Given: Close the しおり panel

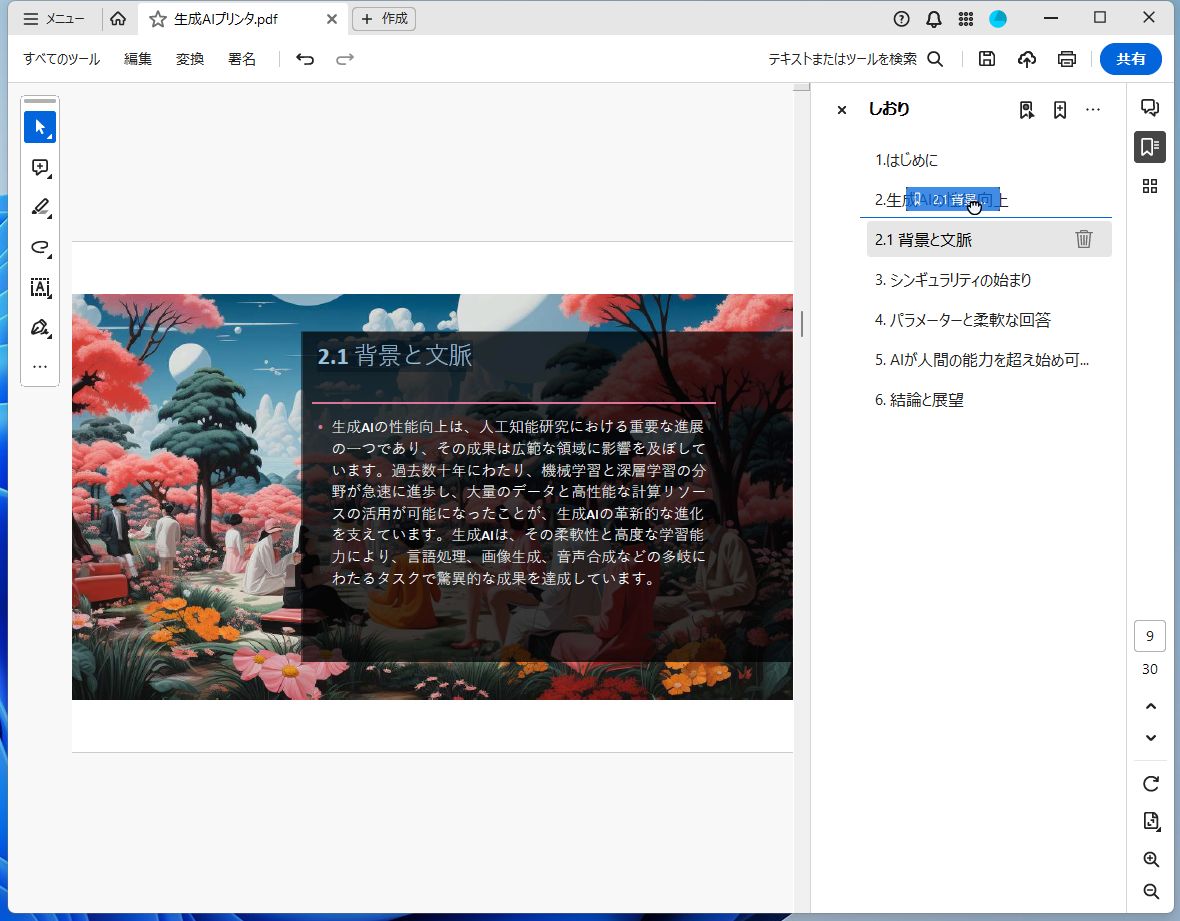Looking at the screenshot, I should [841, 110].
